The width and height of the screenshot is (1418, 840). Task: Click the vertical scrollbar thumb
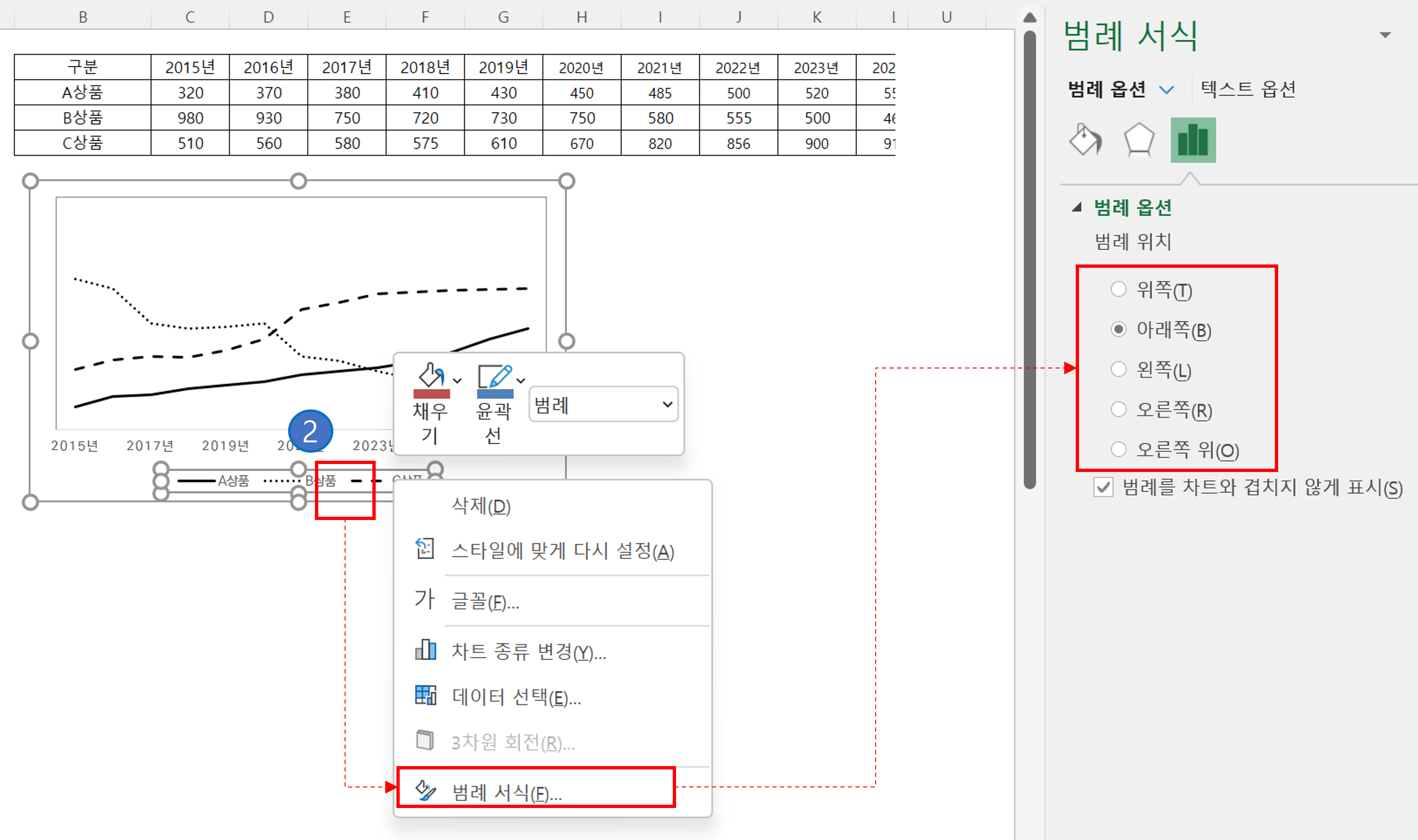point(1030,260)
